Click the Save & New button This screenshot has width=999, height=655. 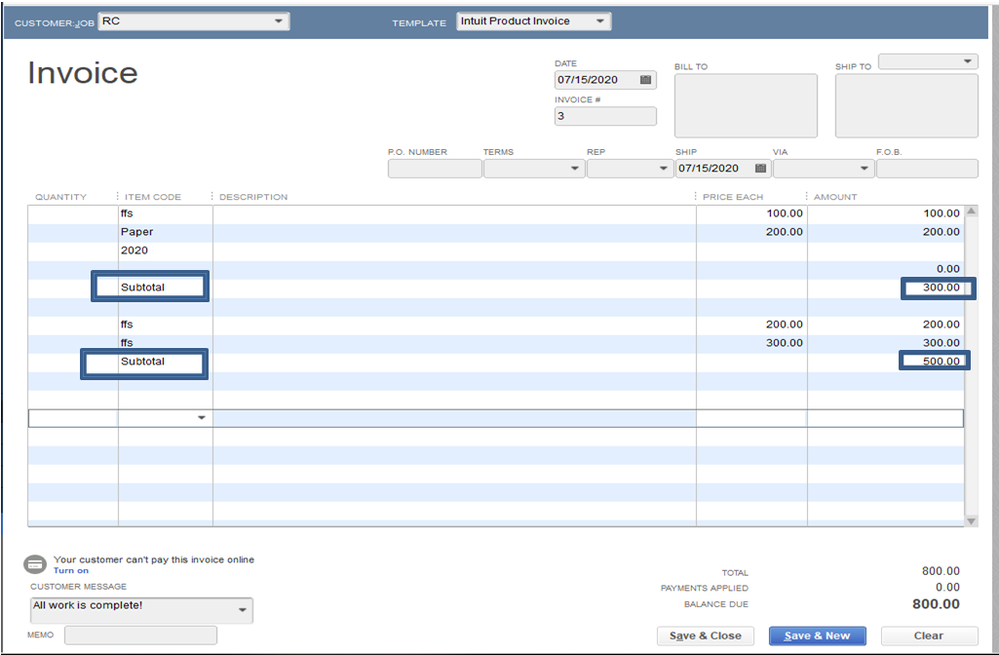click(x=817, y=636)
